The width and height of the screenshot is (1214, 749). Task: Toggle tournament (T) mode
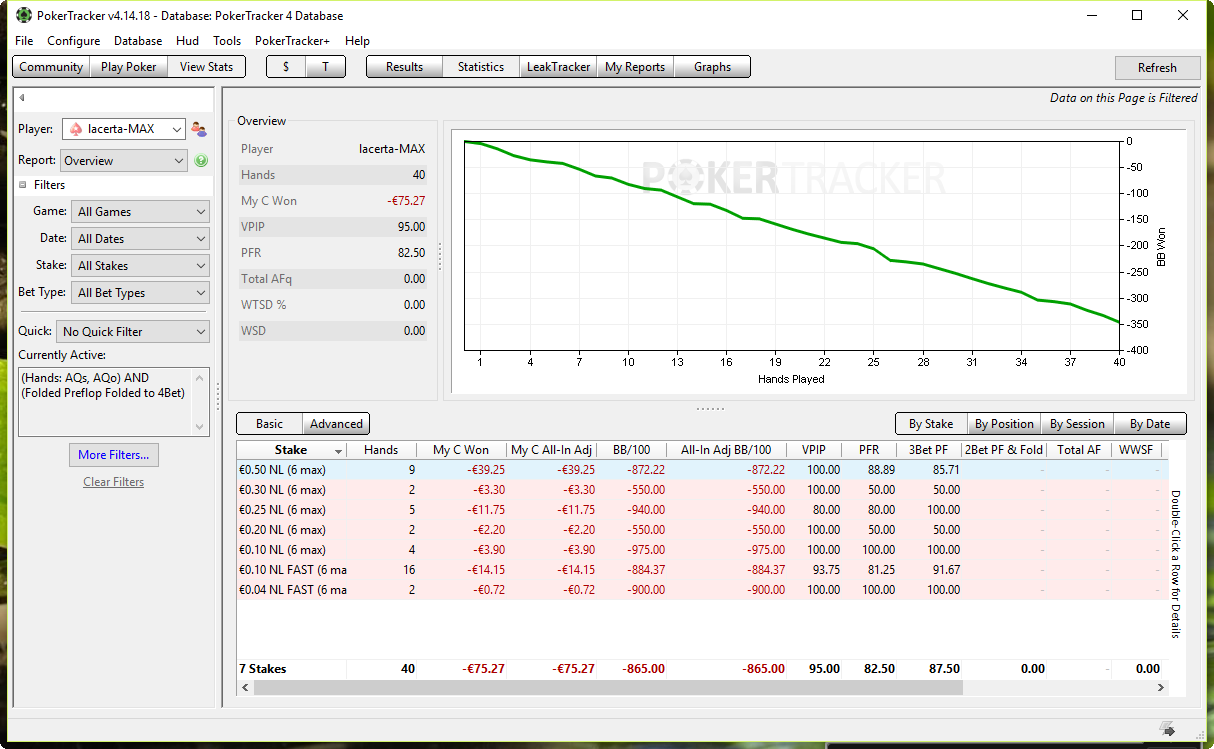[x=325, y=67]
